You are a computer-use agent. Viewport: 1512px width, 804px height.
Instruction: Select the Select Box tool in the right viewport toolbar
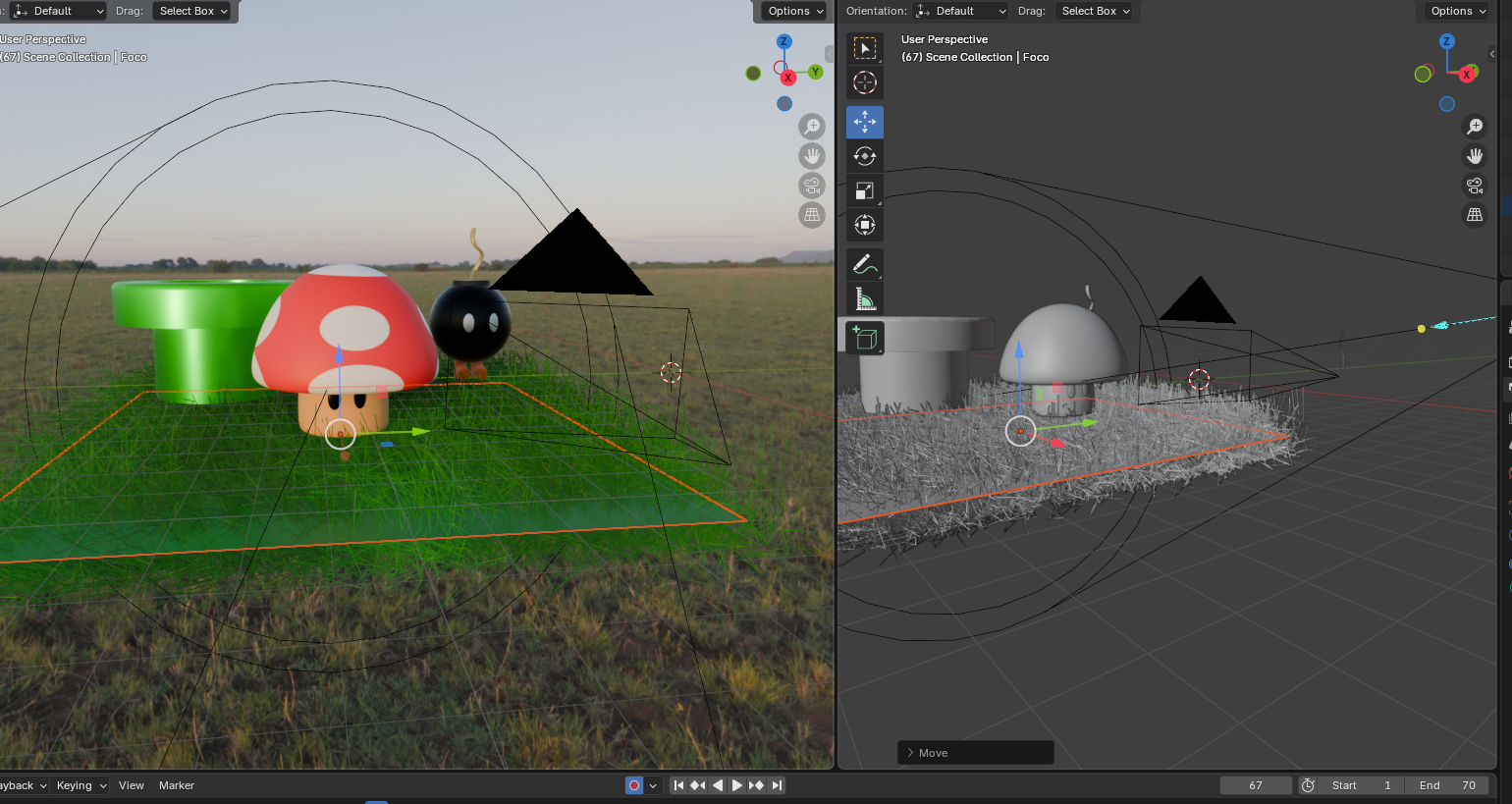tap(865, 48)
